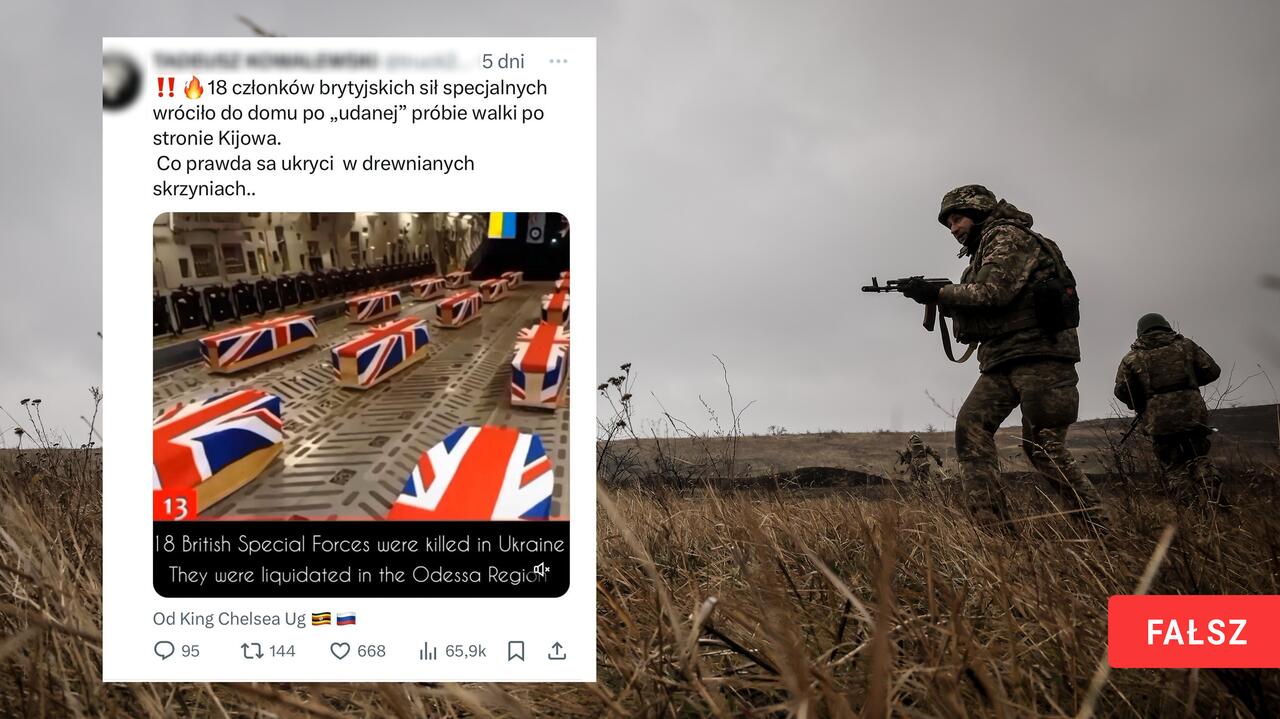Click the retweet arrows icon

pyautogui.click(x=252, y=651)
